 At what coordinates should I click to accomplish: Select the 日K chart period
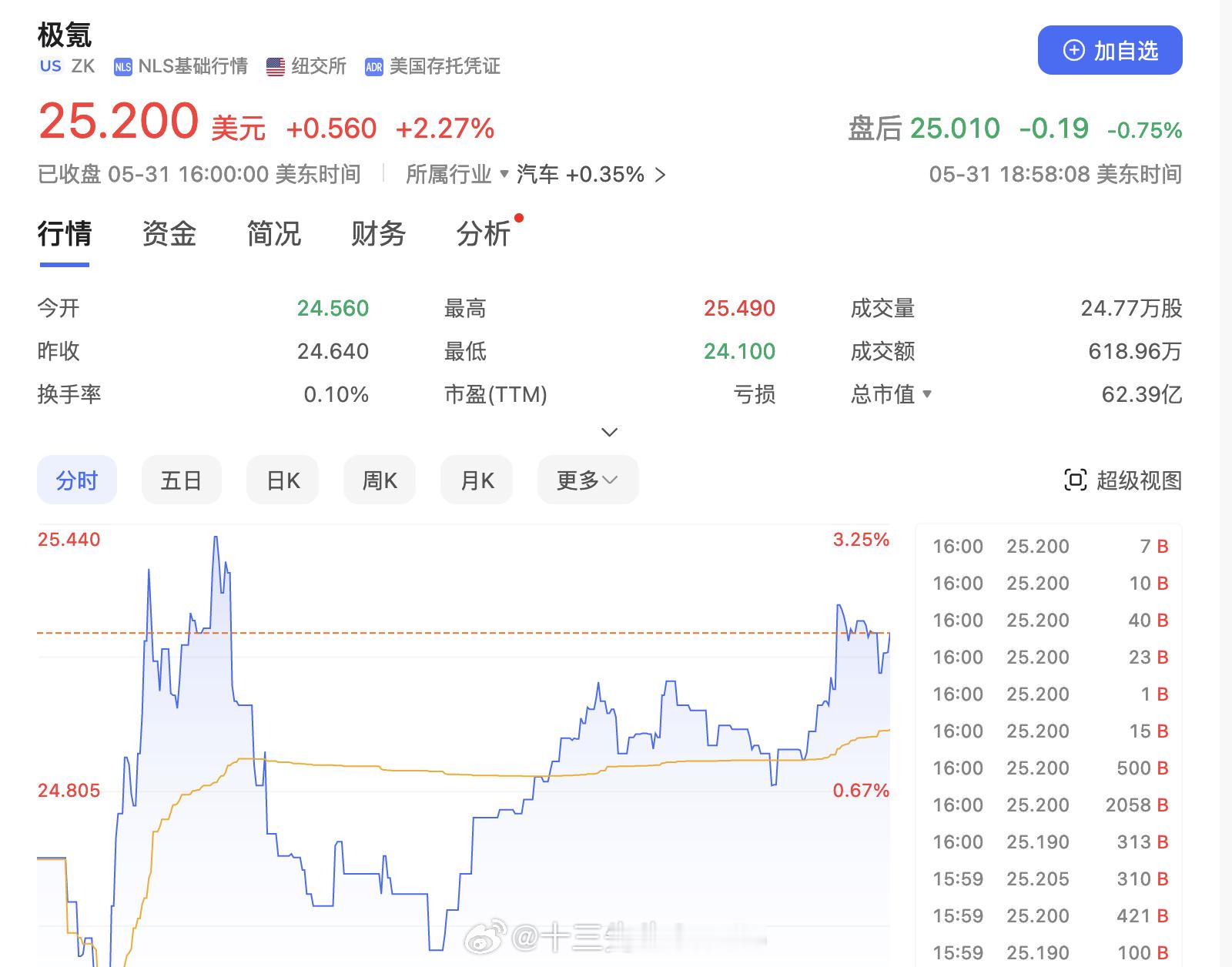283,480
